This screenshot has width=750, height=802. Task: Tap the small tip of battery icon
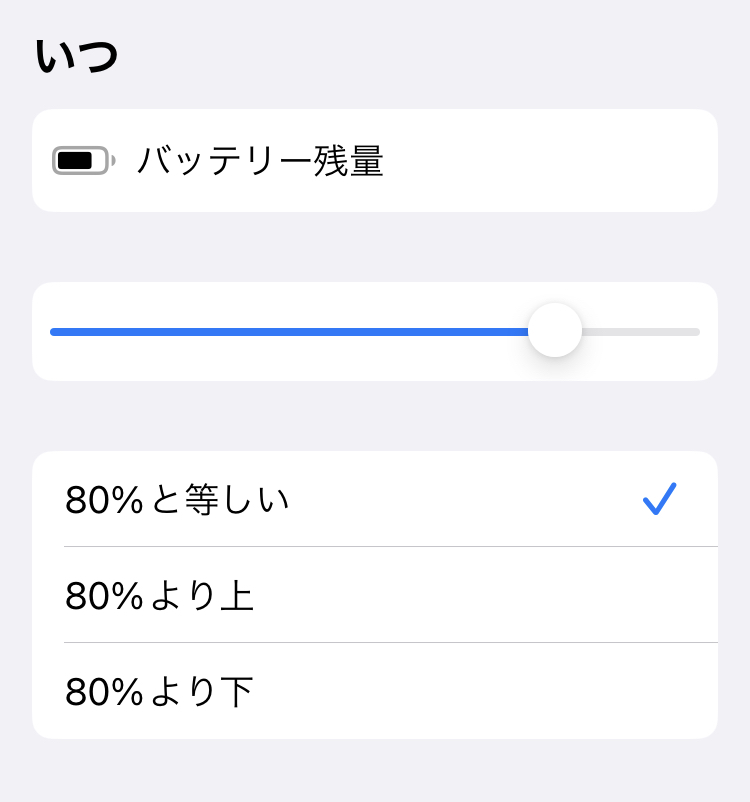[113, 160]
